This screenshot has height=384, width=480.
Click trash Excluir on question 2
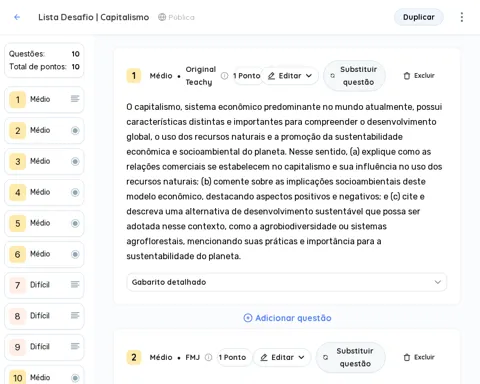(x=419, y=357)
